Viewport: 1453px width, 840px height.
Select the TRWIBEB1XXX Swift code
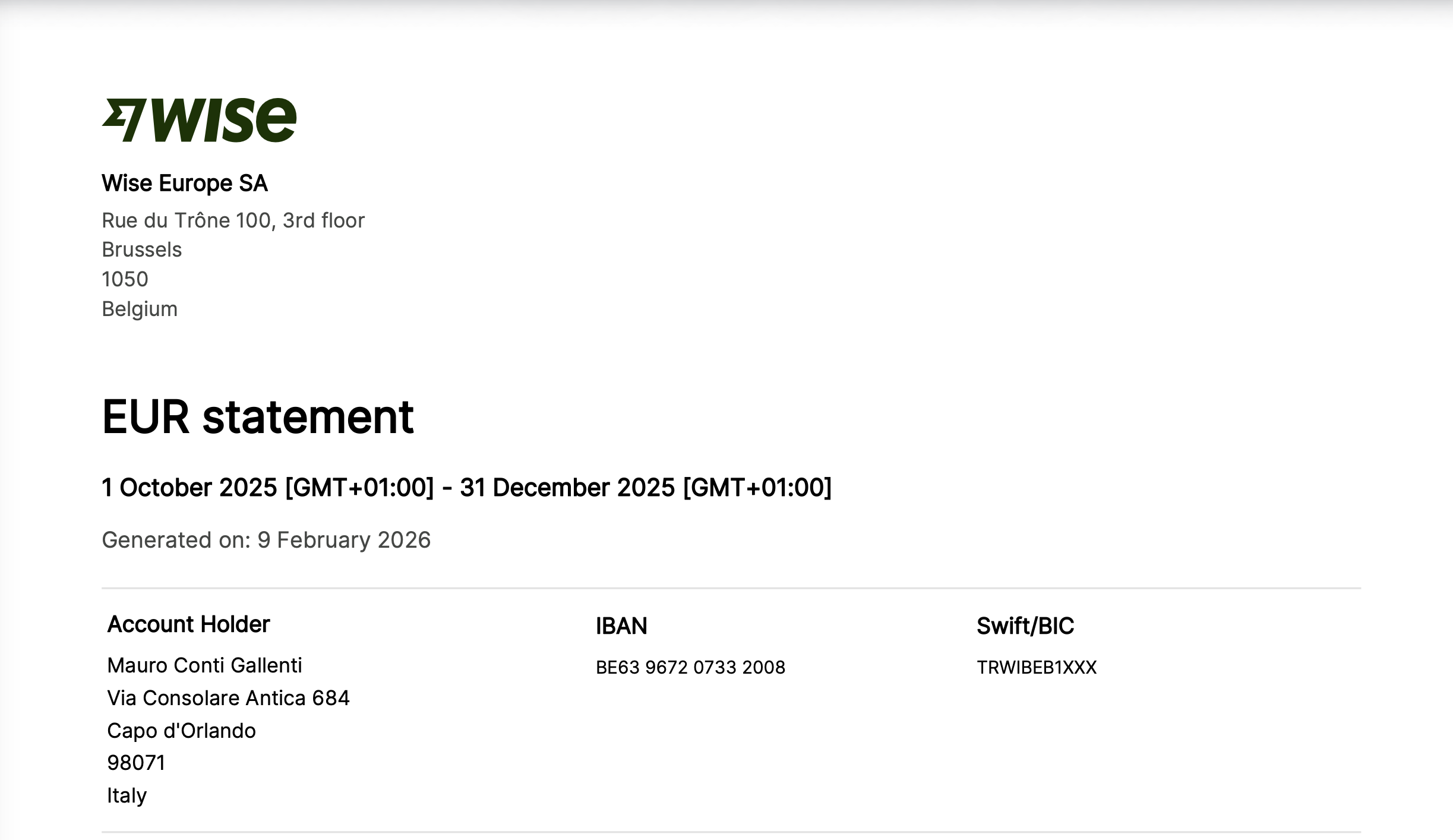(x=1037, y=668)
